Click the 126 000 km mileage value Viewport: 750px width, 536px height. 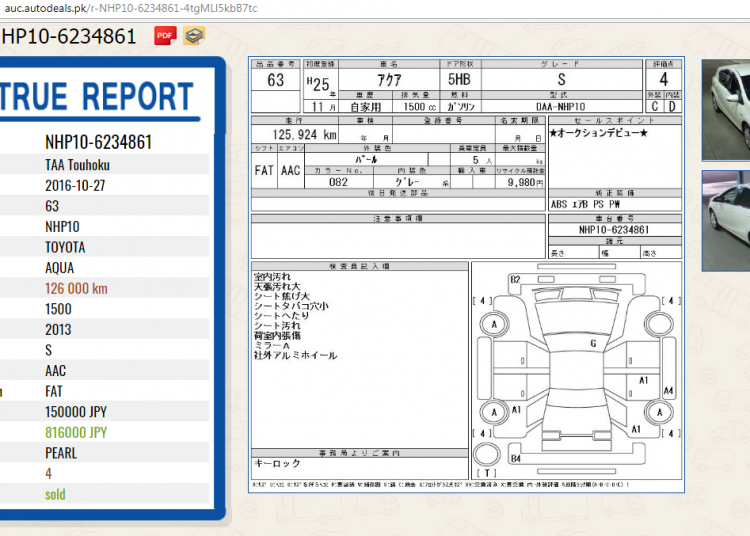coord(76,288)
